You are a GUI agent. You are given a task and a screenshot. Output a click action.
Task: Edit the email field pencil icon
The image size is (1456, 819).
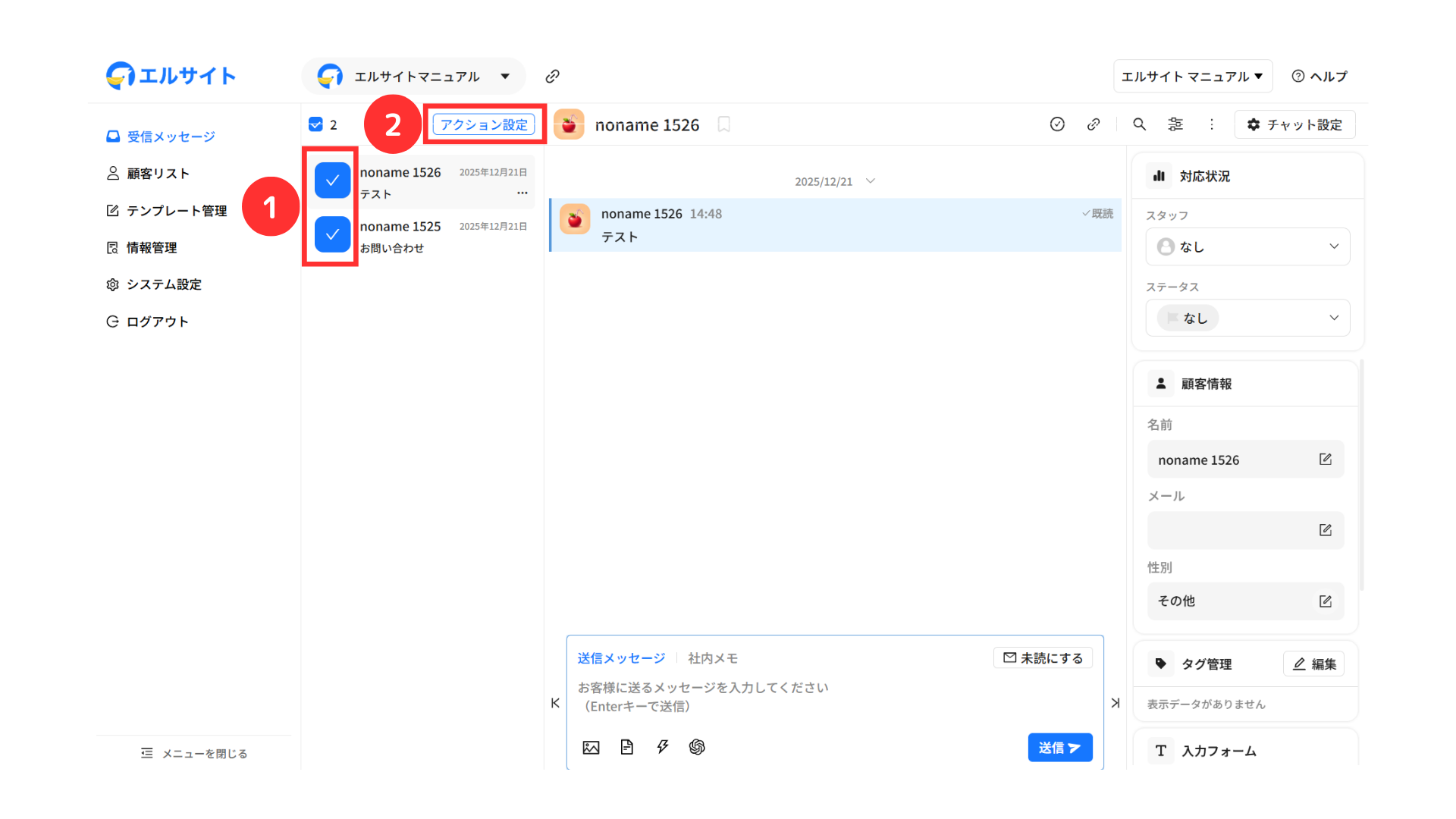coord(1325,530)
